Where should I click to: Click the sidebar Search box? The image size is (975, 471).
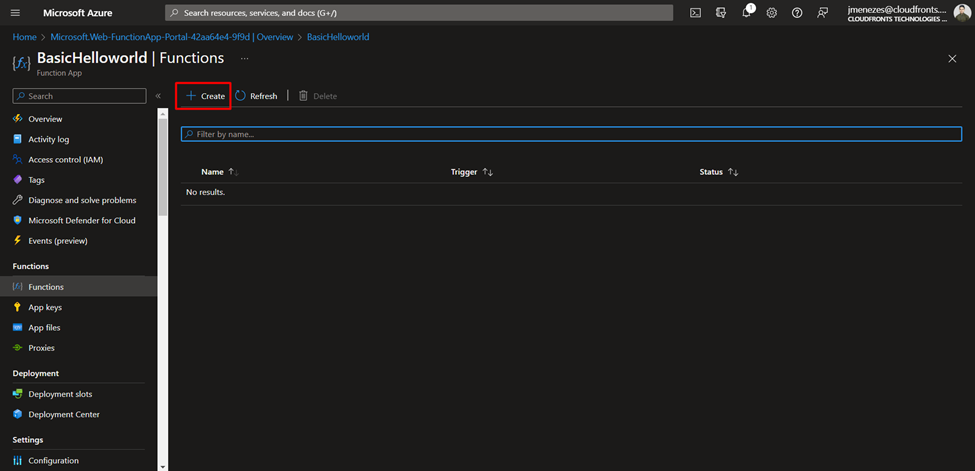coord(80,96)
